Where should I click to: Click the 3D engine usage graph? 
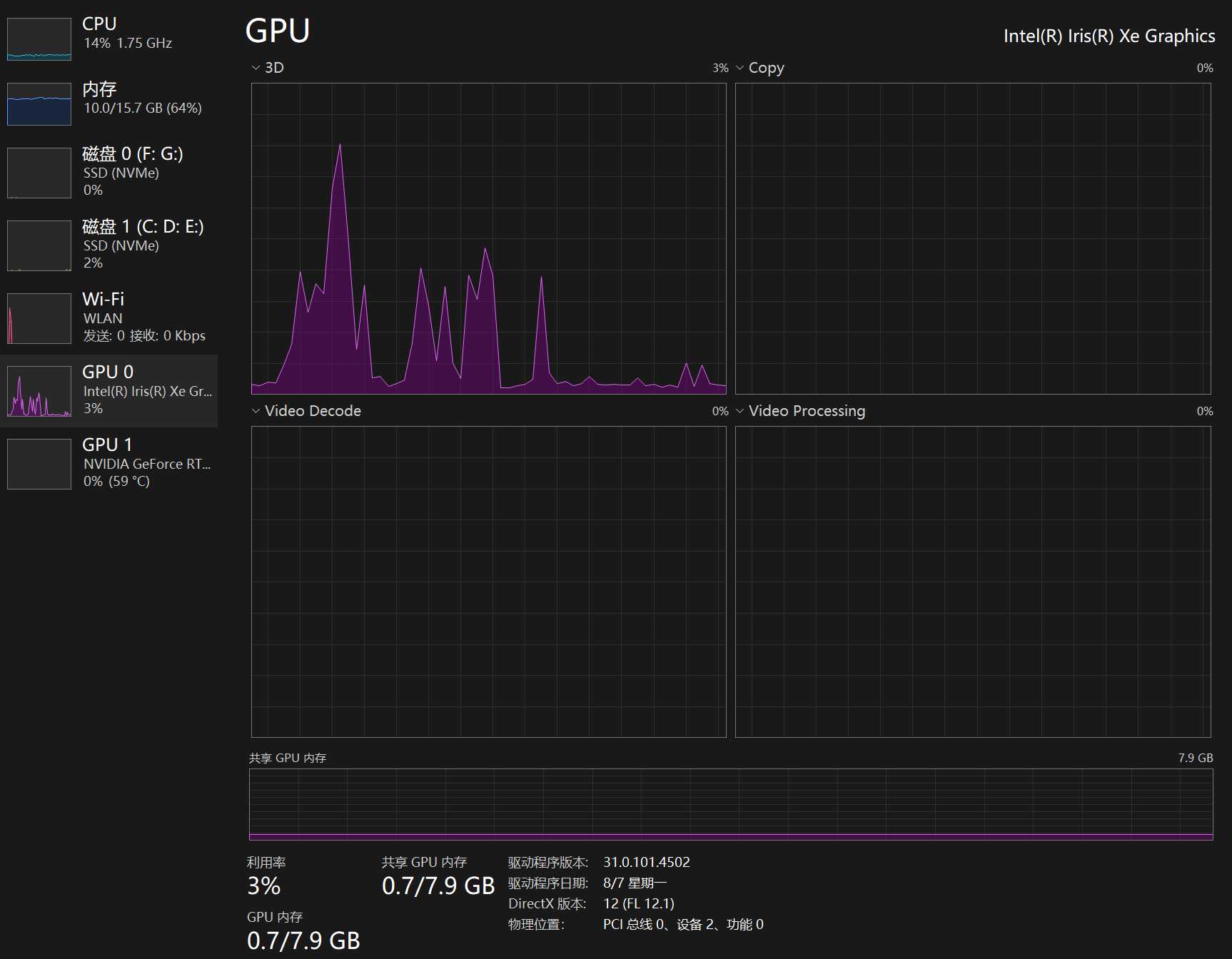(488, 238)
